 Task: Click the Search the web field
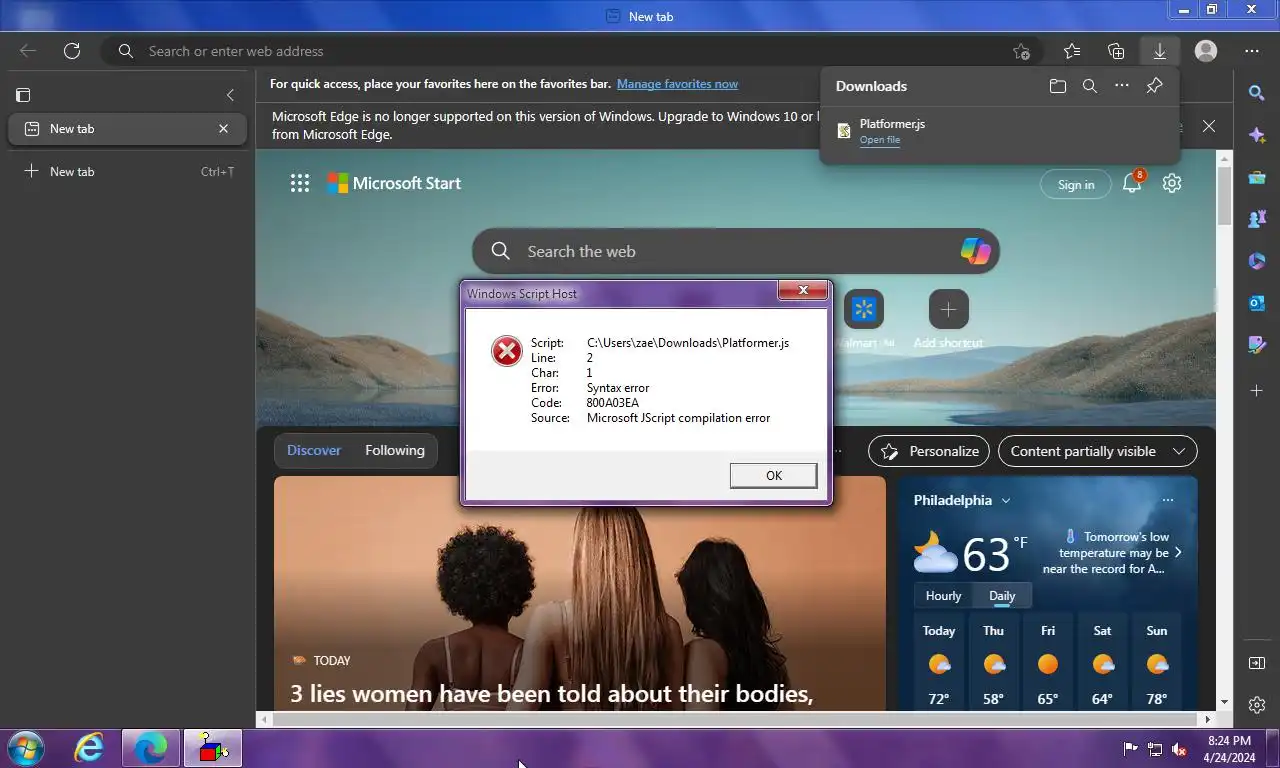click(736, 251)
